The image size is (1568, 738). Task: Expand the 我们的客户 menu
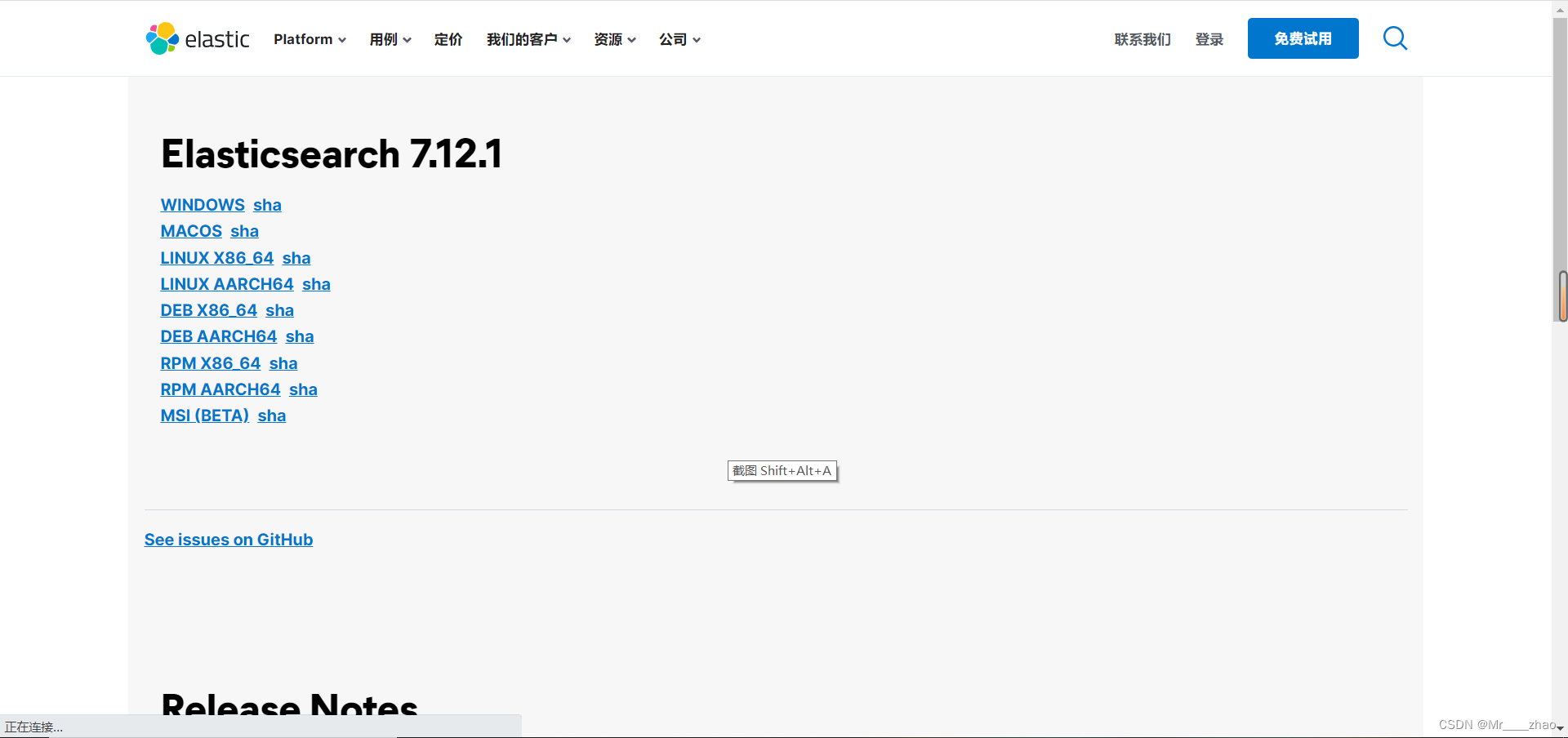pos(528,39)
